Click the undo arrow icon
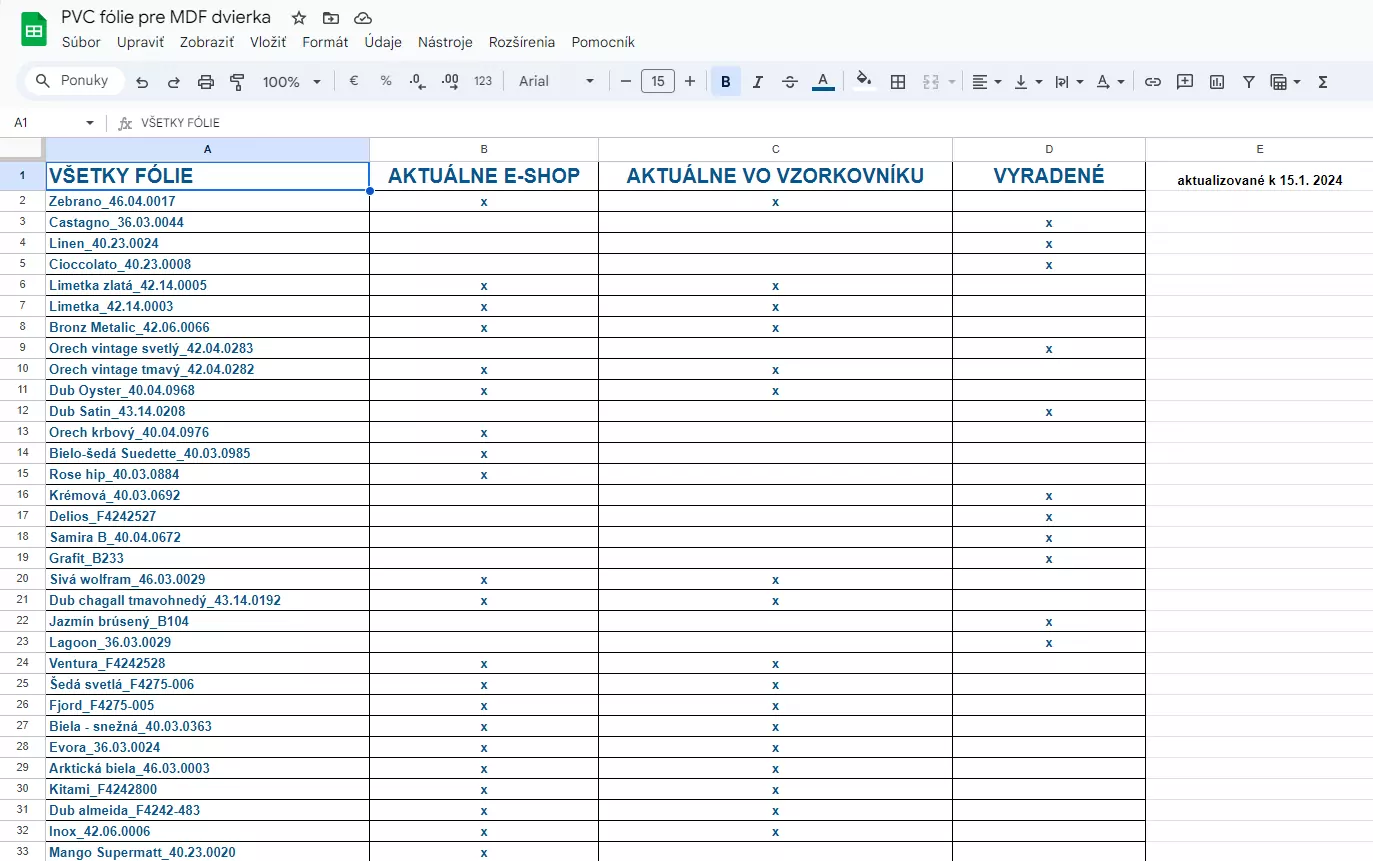This screenshot has height=861, width=1373. coord(142,82)
